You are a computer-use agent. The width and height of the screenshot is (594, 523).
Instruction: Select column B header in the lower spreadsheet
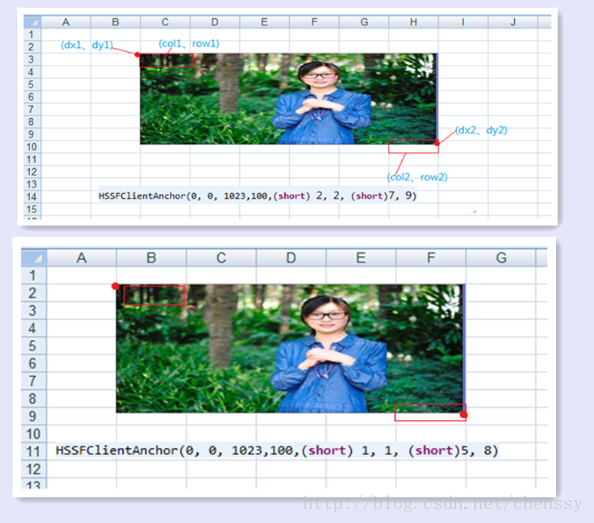[x=152, y=258]
